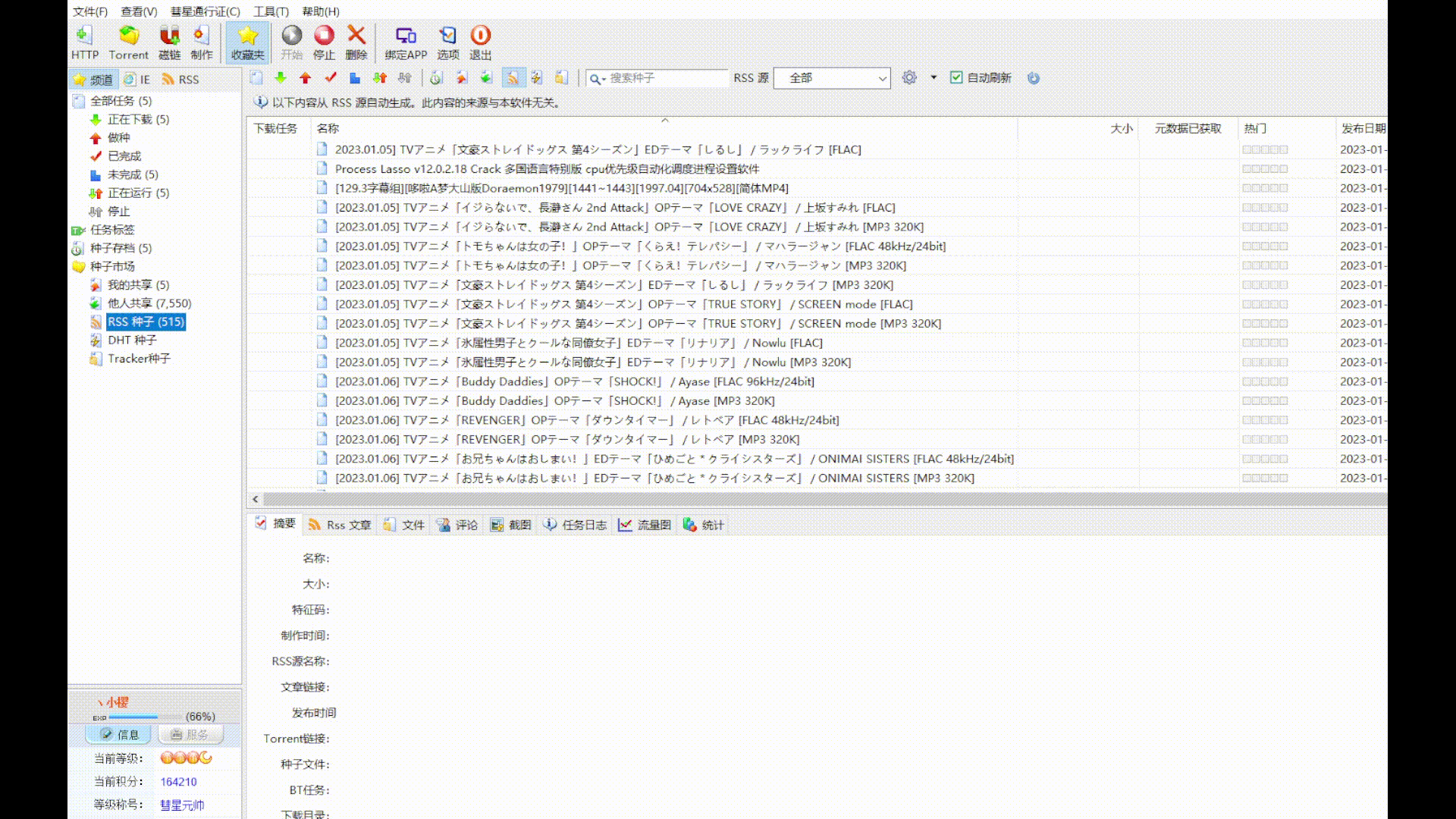Screen dimensions: 1456x819
Task: Click the 开始 start button
Action: click(291, 42)
